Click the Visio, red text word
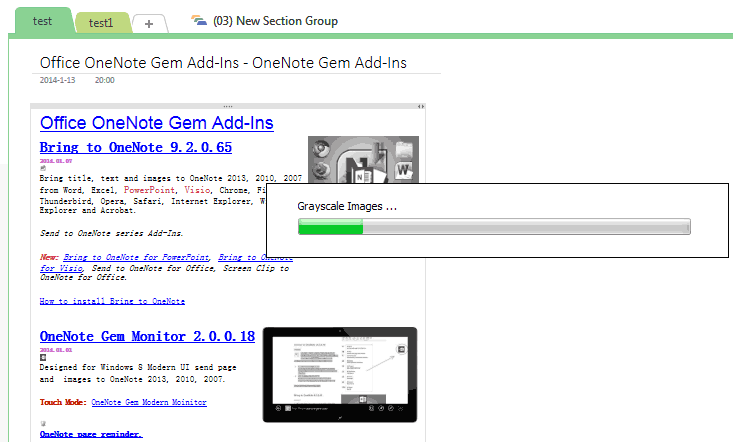The height and width of the screenshot is (442, 733). tap(197, 190)
